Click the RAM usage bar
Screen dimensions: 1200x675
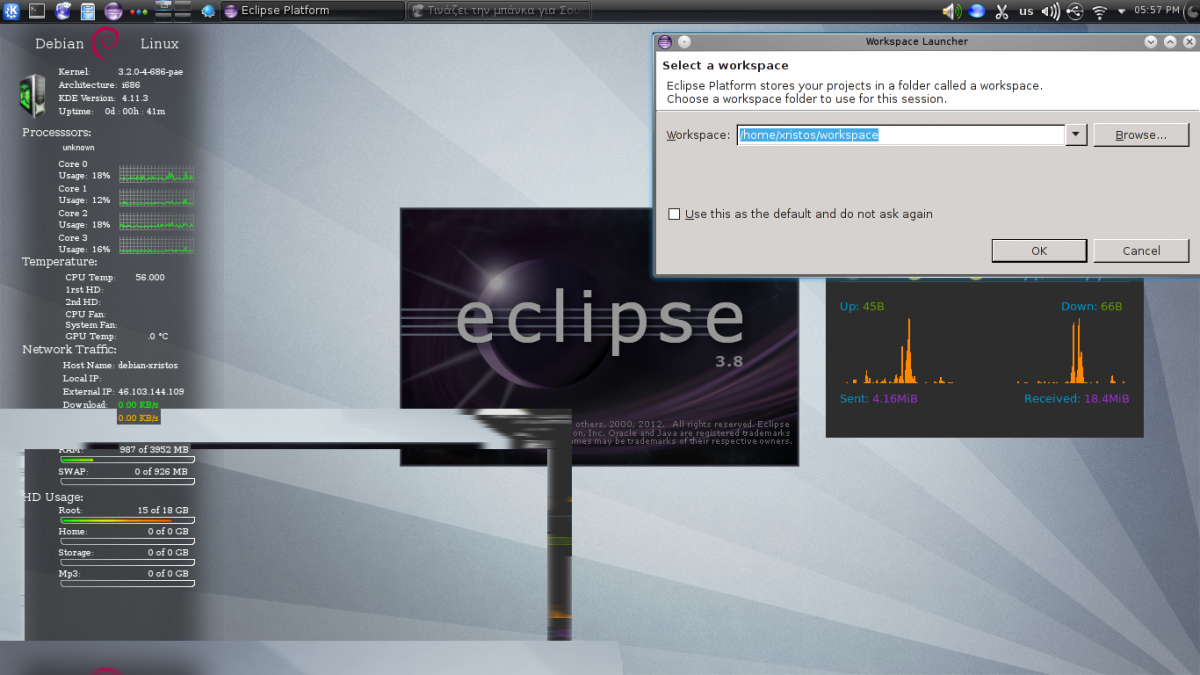(x=127, y=460)
